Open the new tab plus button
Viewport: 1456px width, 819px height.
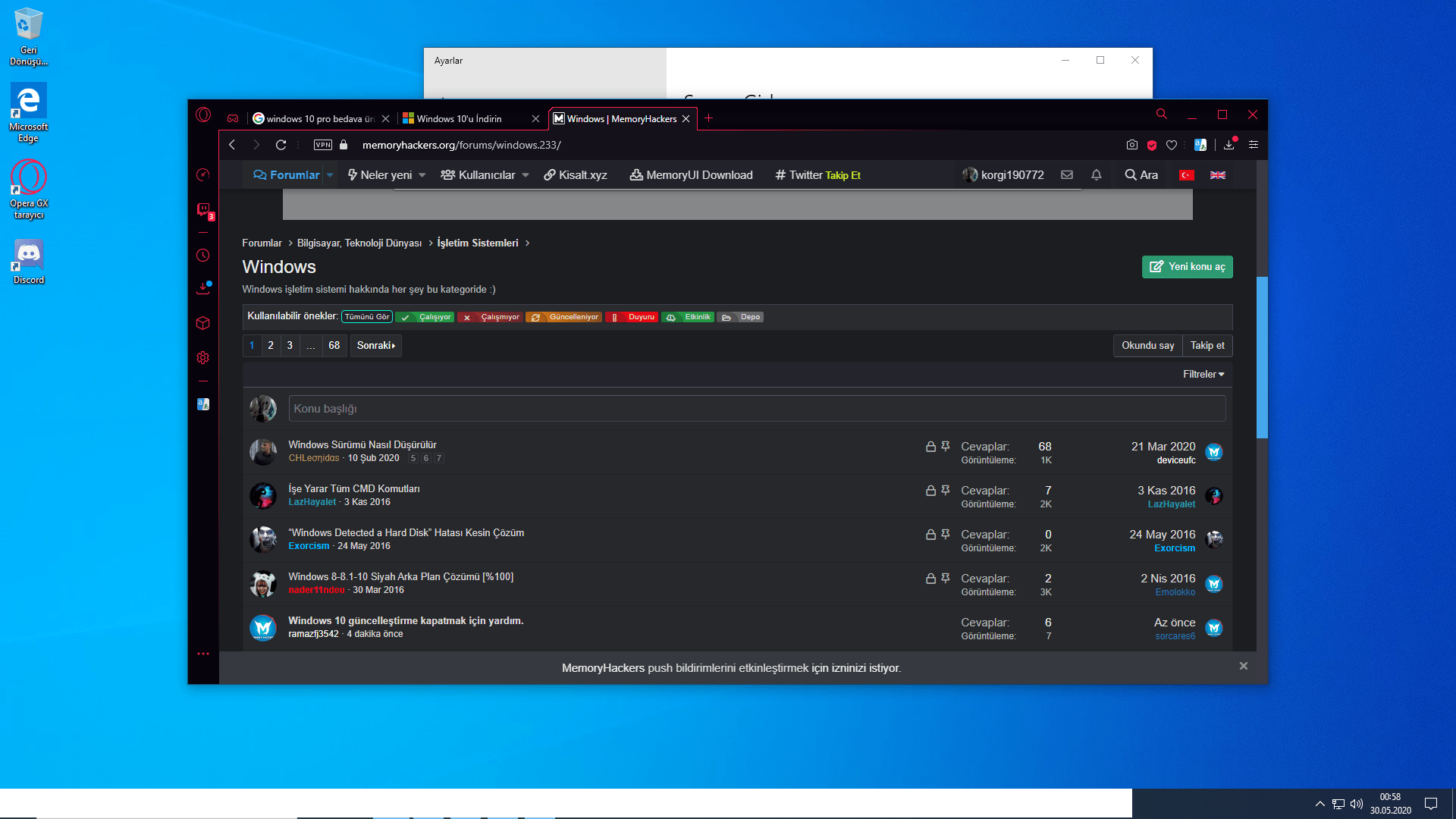click(708, 118)
